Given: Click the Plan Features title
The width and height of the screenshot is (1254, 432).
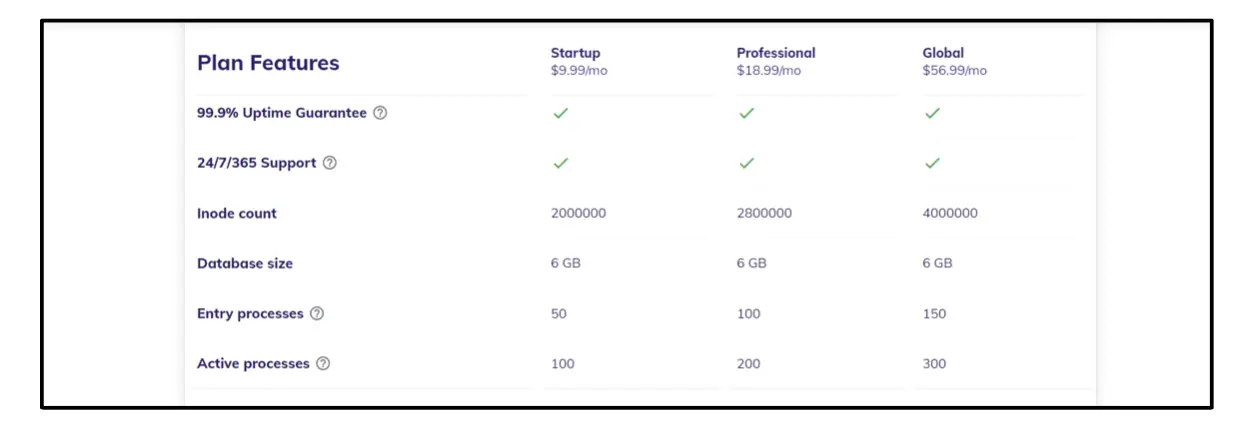Looking at the screenshot, I should (x=268, y=63).
